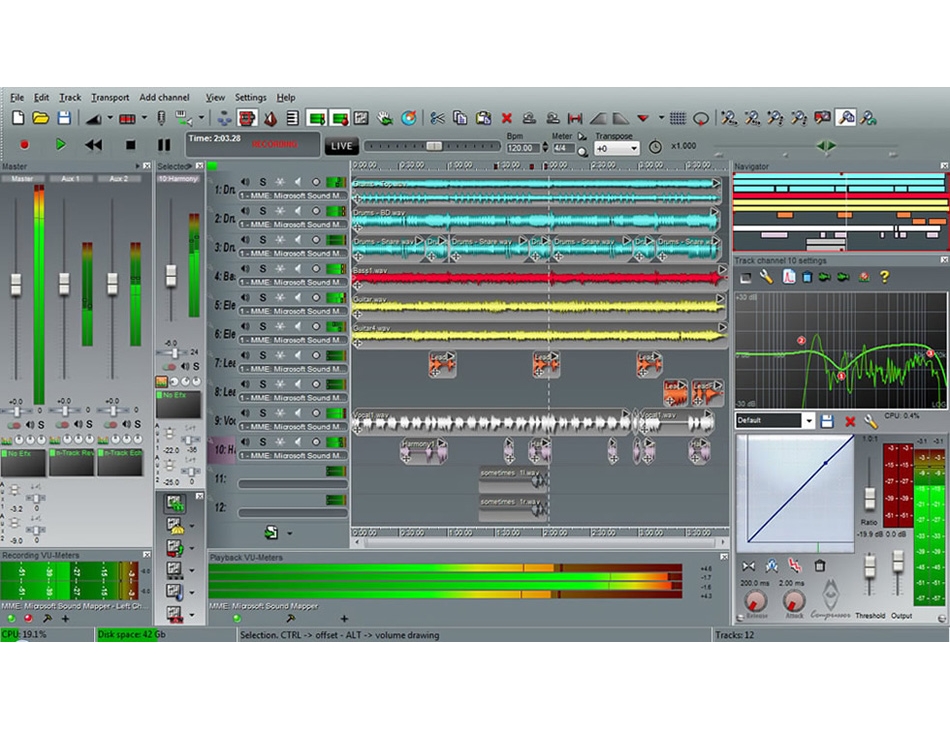Open the Add channel menu
This screenshot has width=950, height=730.
(x=164, y=98)
